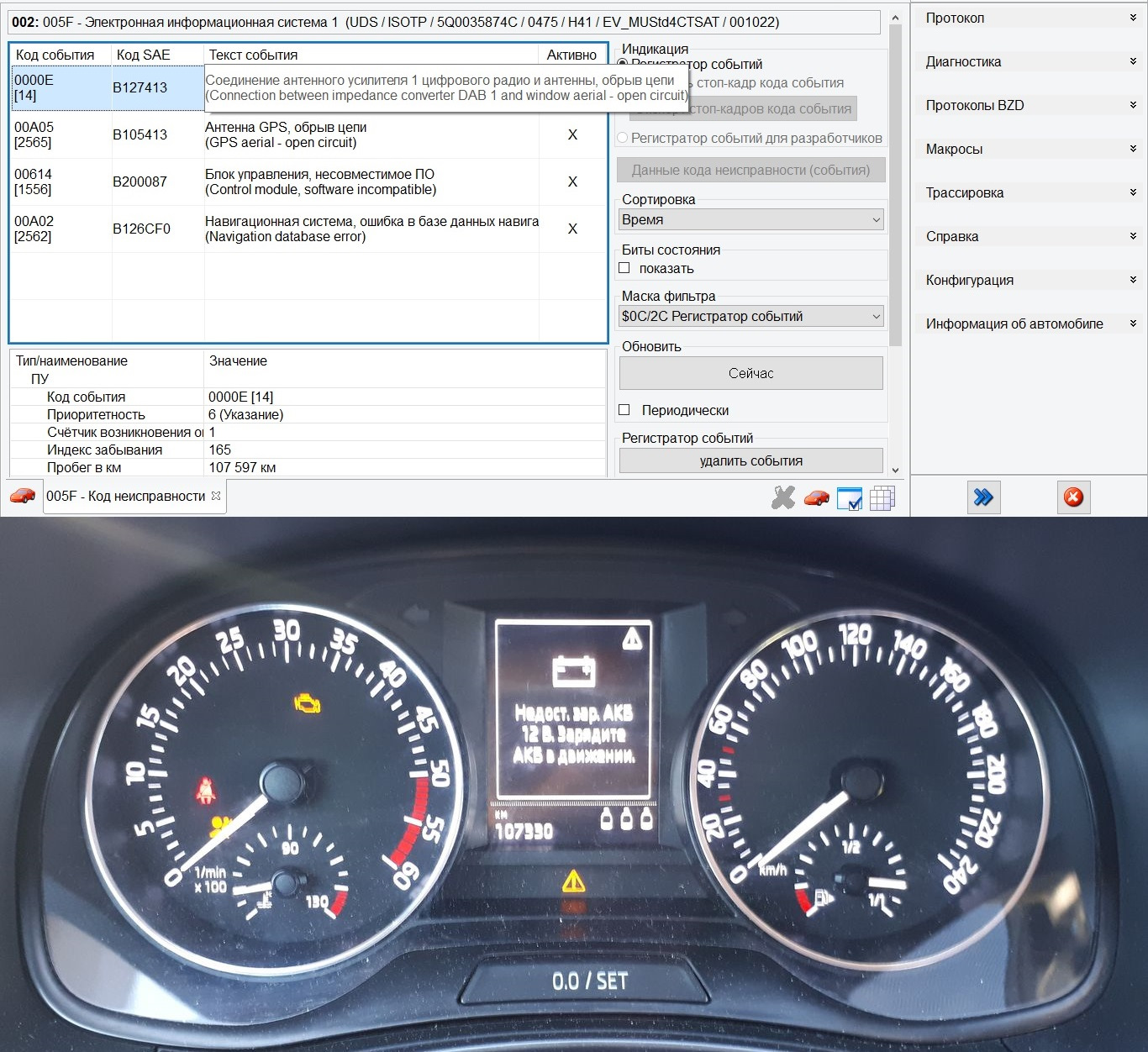Click the up arrow of the vertical scrollbar
This screenshot has width=1148, height=1052.
tap(895, 17)
